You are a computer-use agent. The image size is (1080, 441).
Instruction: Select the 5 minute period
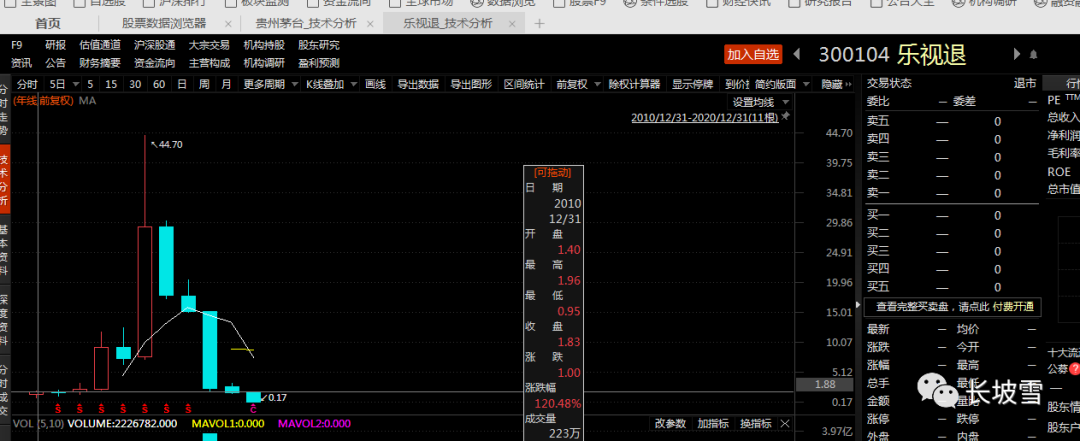point(90,84)
